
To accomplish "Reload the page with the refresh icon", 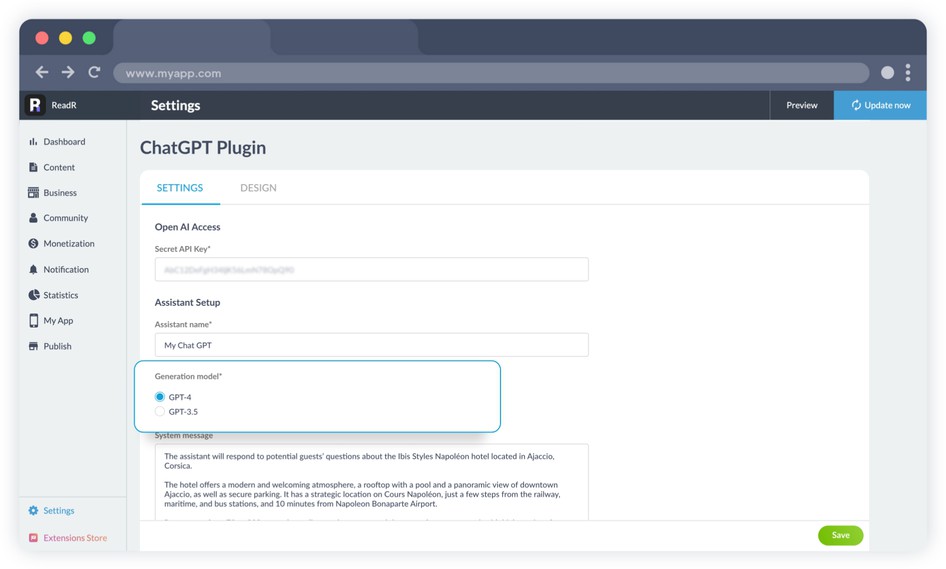I will tap(94, 72).
